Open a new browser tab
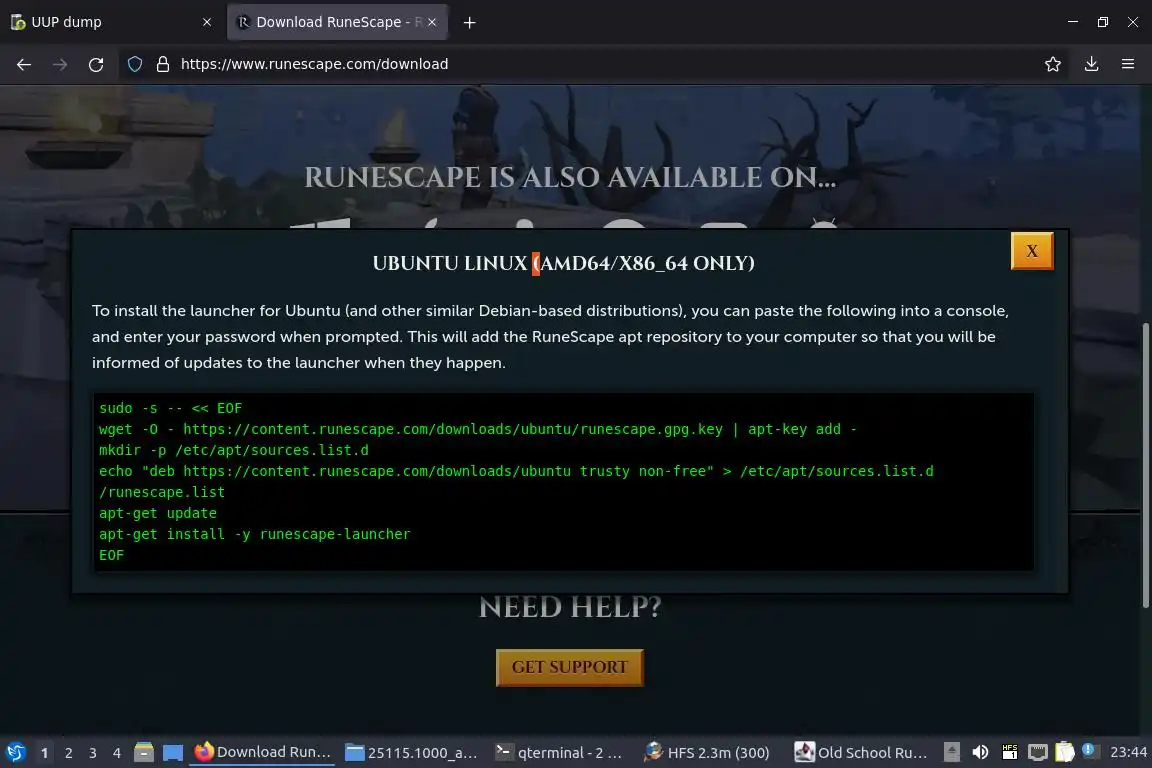Viewport: 1152px width, 768px height. (469, 23)
